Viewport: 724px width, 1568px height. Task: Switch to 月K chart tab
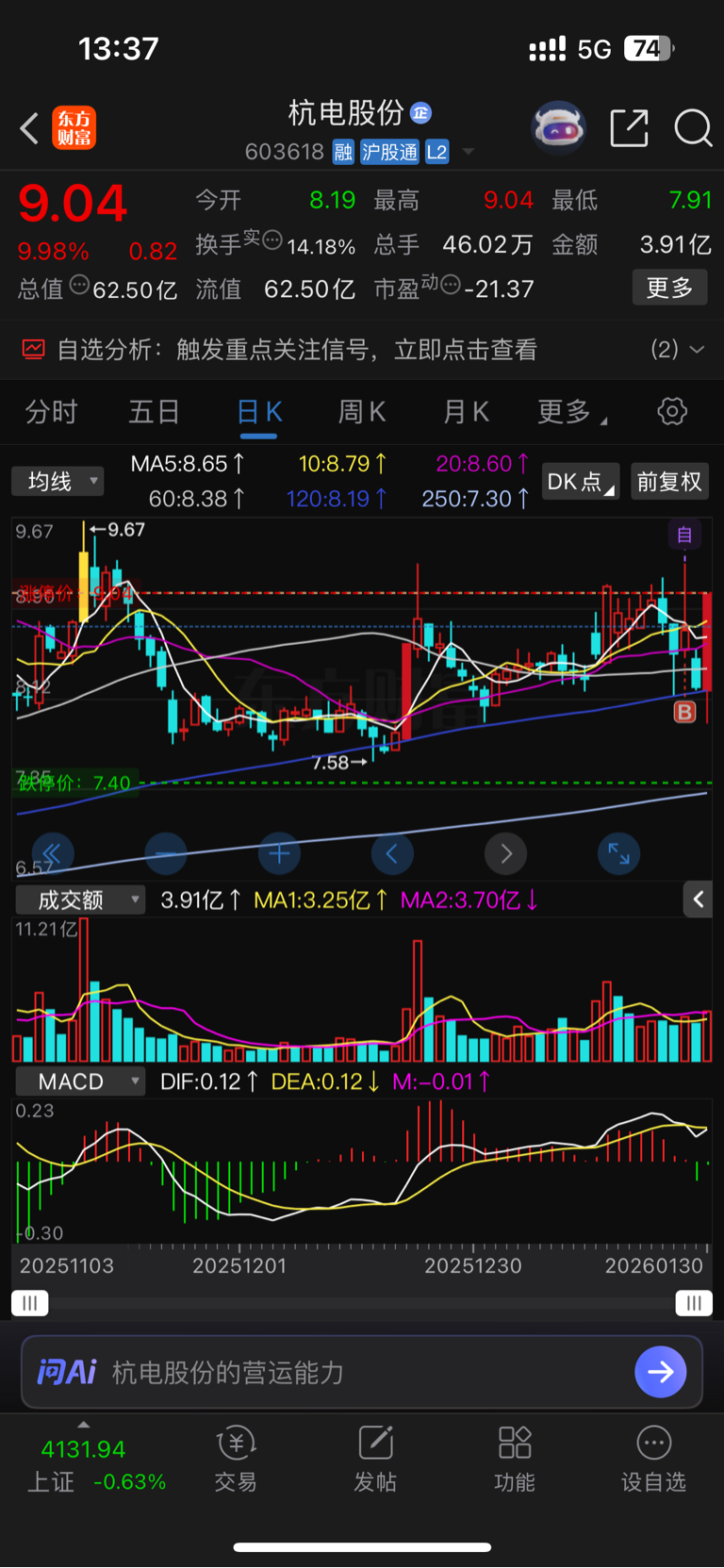click(x=466, y=412)
